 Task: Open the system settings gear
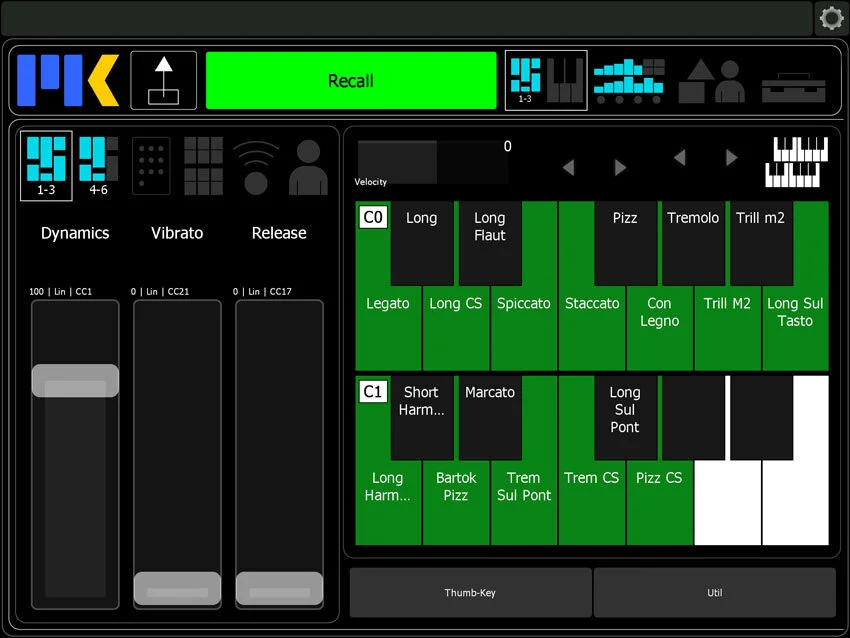click(x=831, y=18)
